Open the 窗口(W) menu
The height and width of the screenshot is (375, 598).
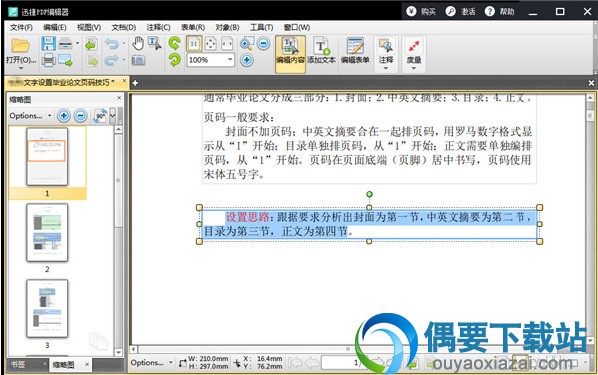tap(297, 27)
